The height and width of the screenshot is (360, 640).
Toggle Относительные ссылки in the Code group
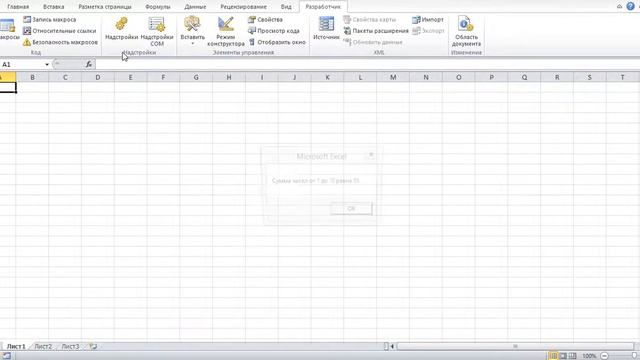[60, 31]
